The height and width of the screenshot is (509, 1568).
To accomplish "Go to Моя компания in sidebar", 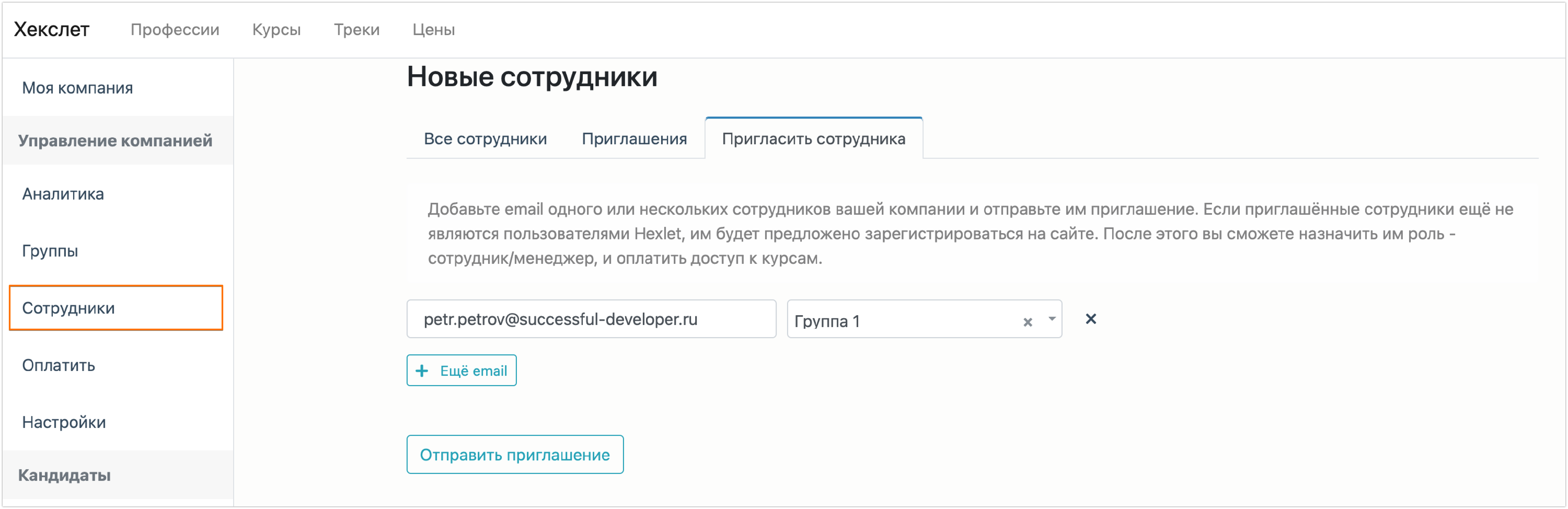I will point(77,88).
